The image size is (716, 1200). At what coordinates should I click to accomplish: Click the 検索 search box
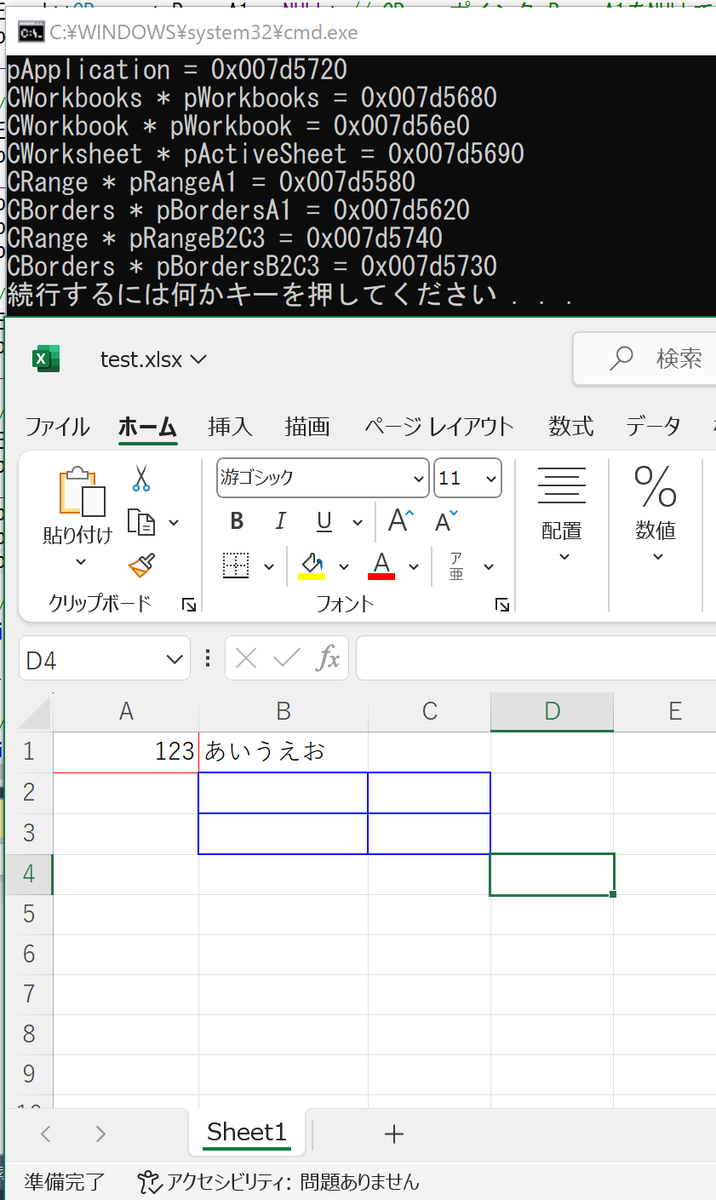coord(645,358)
